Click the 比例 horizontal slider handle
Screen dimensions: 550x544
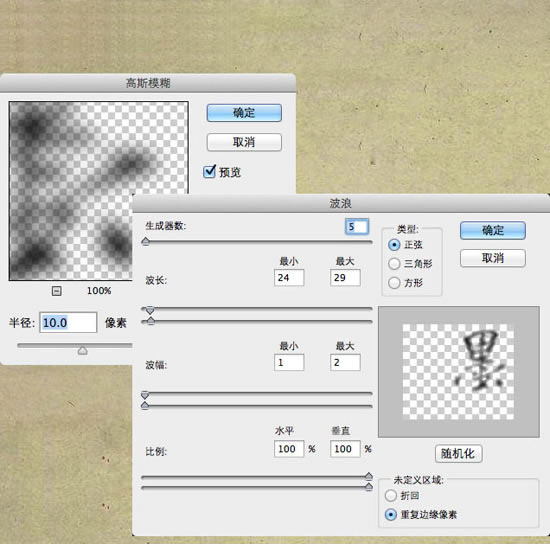[x=369, y=476]
